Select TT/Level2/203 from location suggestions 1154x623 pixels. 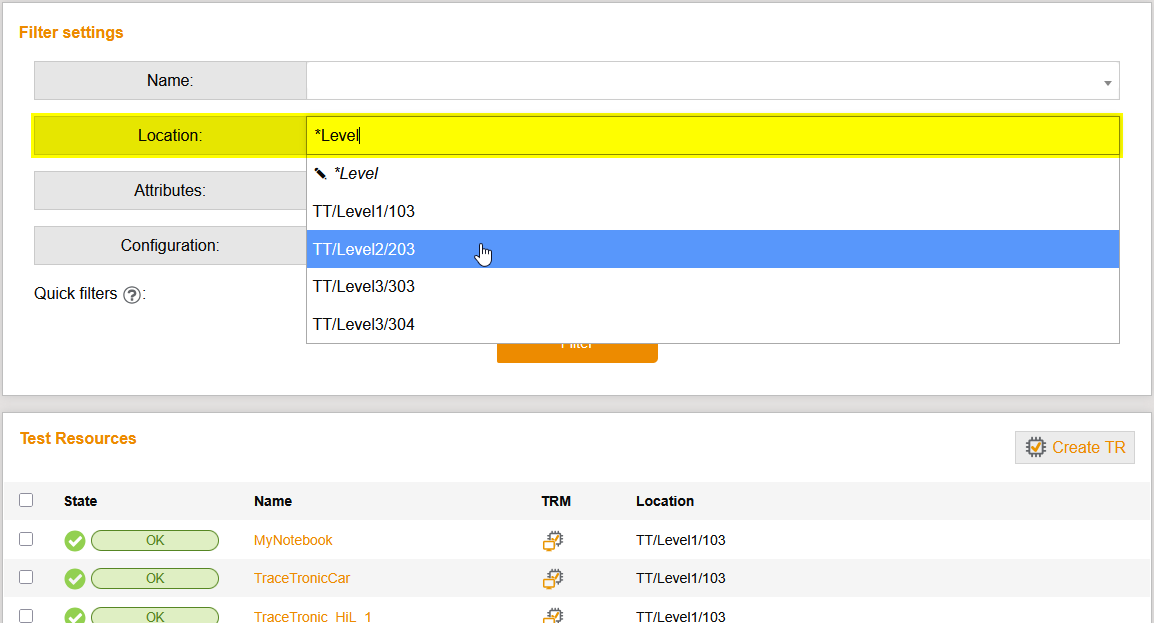pyautogui.click(x=364, y=250)
